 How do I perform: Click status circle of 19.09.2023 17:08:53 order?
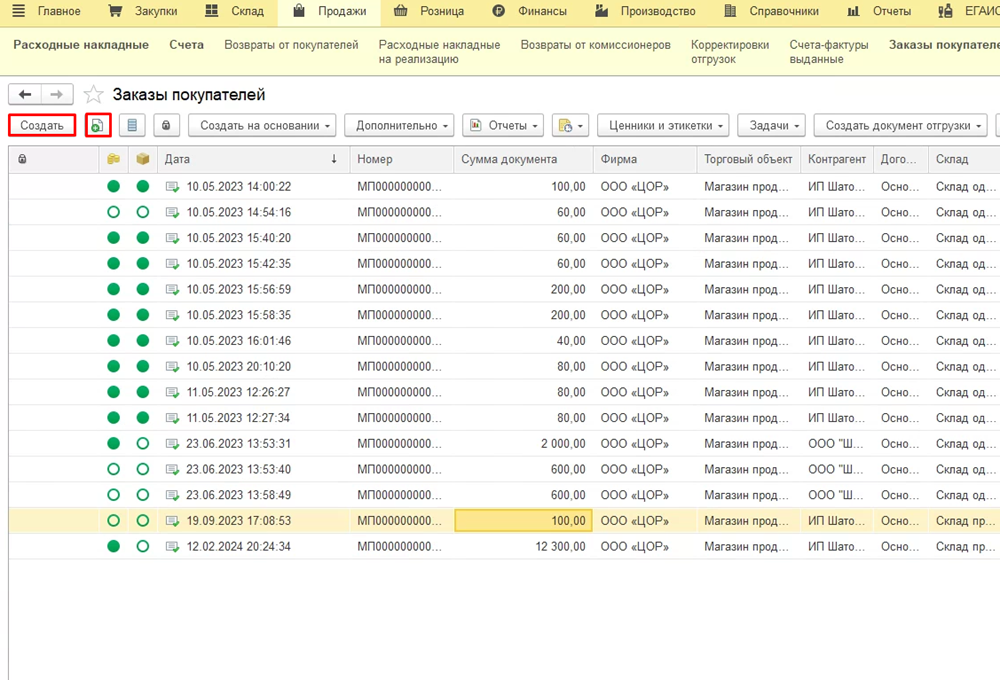tap(113, 520)
